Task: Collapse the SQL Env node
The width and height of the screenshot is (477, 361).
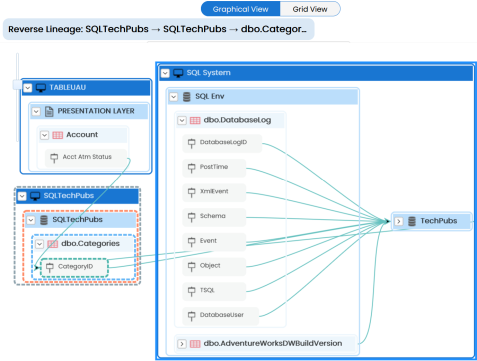Action: [x=174, y=97]
